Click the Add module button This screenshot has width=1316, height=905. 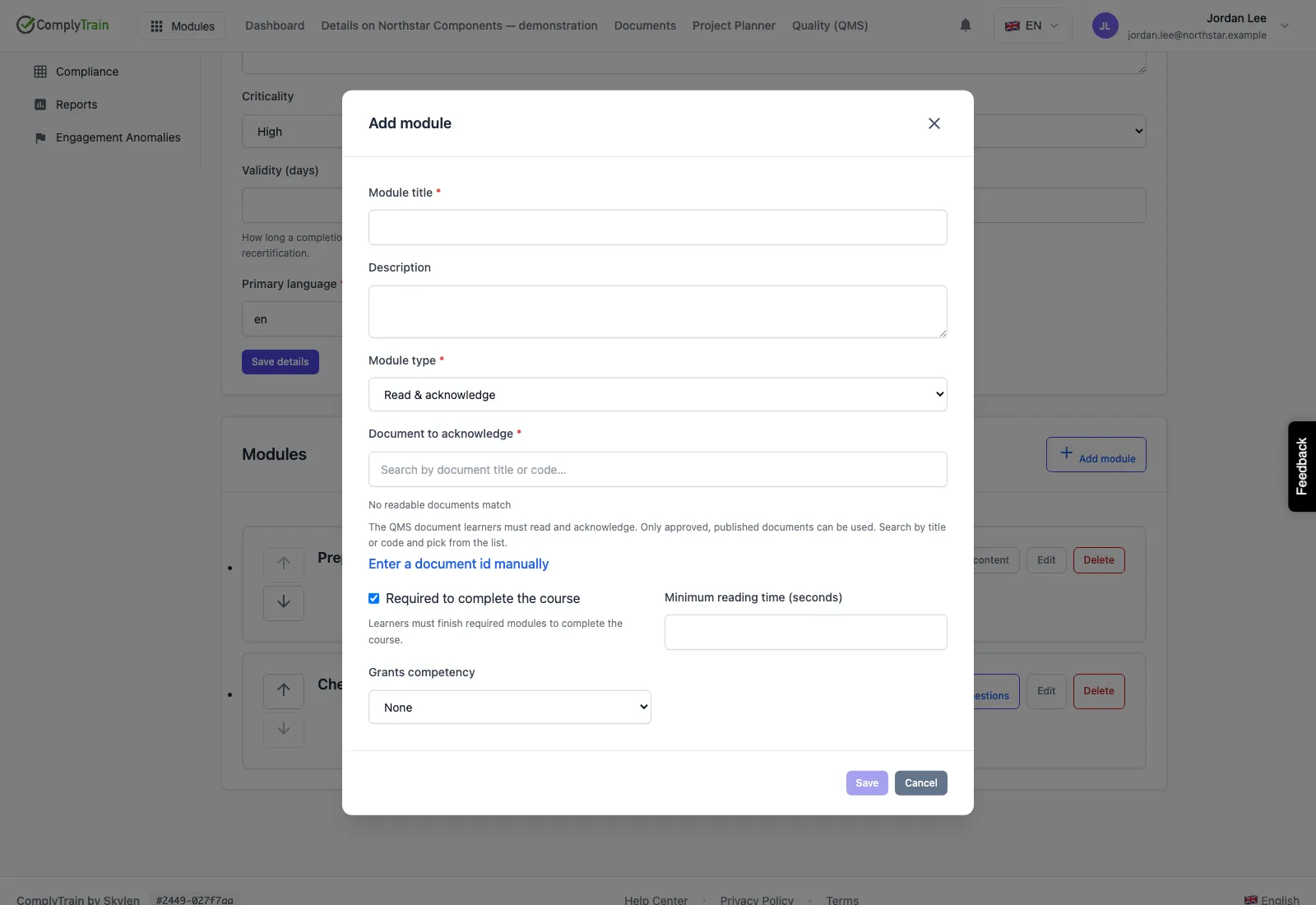point(1096,455)
